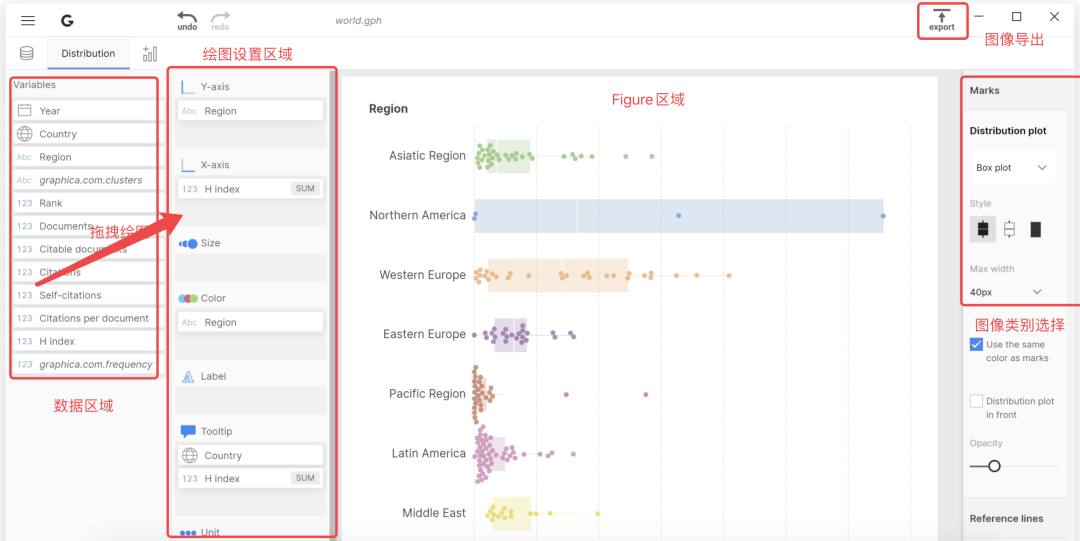Click the Latin America axis label

click(x=428, y=453)
